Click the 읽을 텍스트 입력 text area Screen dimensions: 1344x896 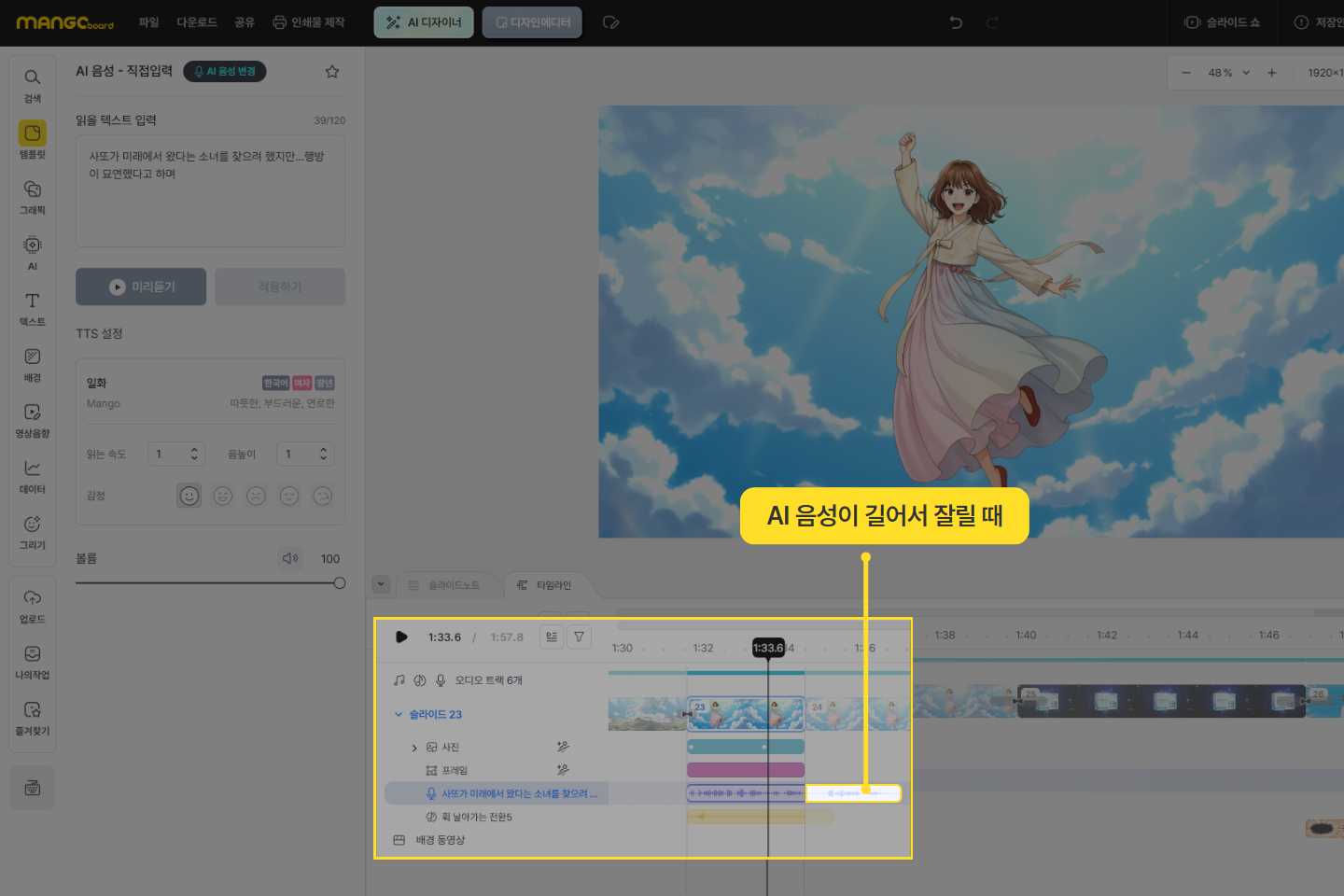click(210, 191)
